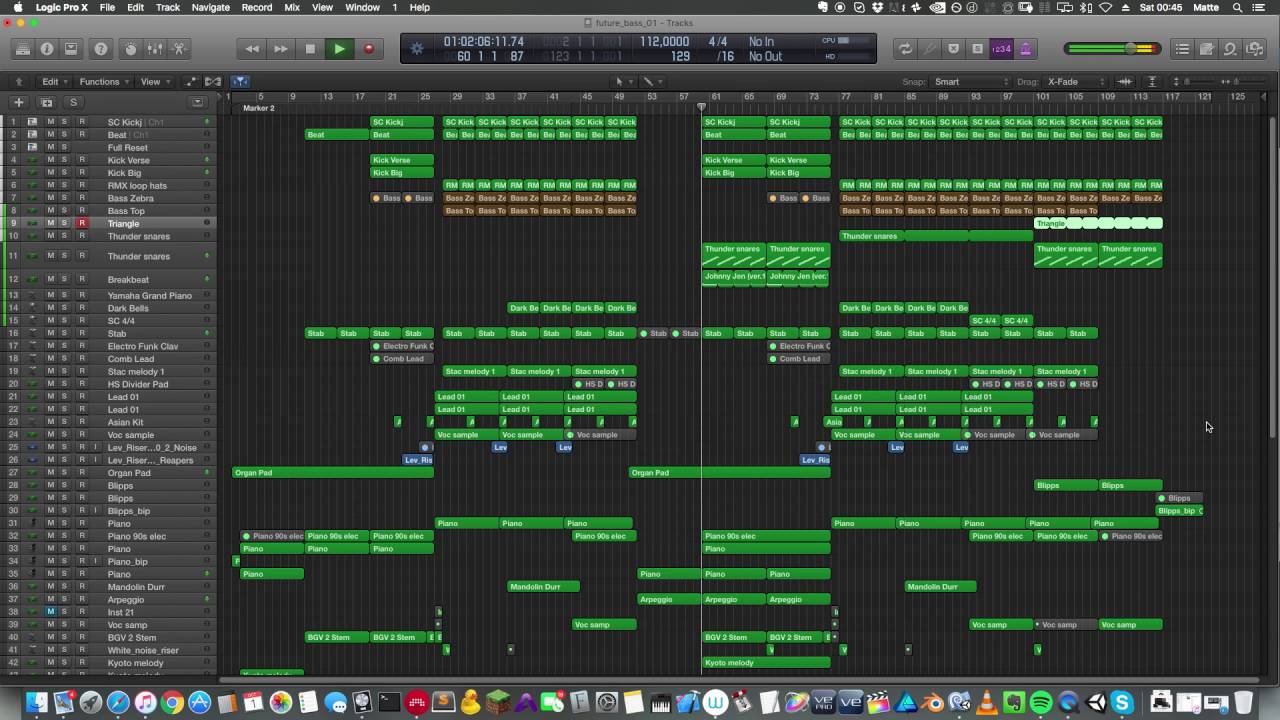This screenshot has height=720, width=1280.
Task: Click the Rewind transport button
Action: pyautogui.click(x=252, y=48)
